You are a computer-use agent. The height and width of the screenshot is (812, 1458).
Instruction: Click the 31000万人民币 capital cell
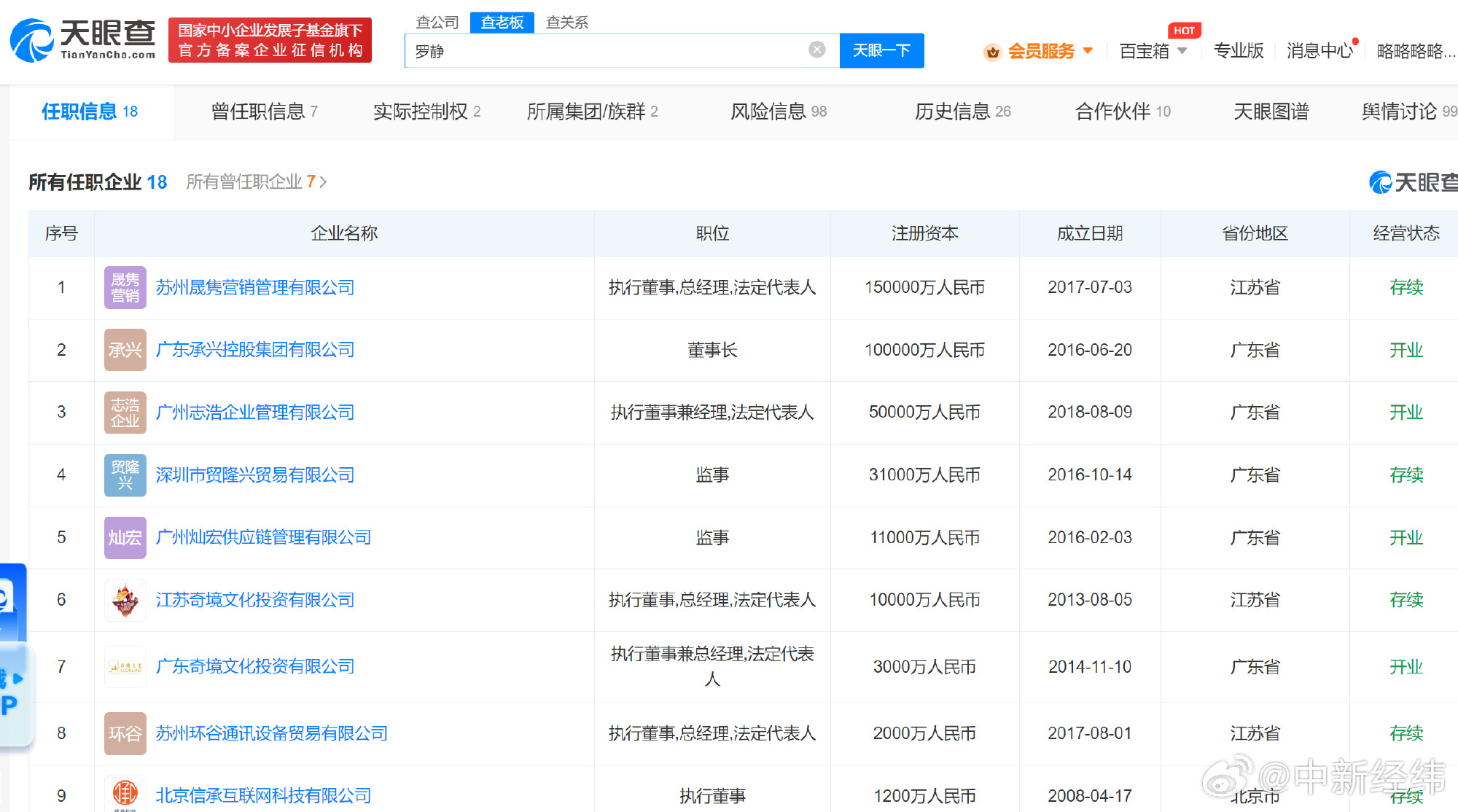924,475
